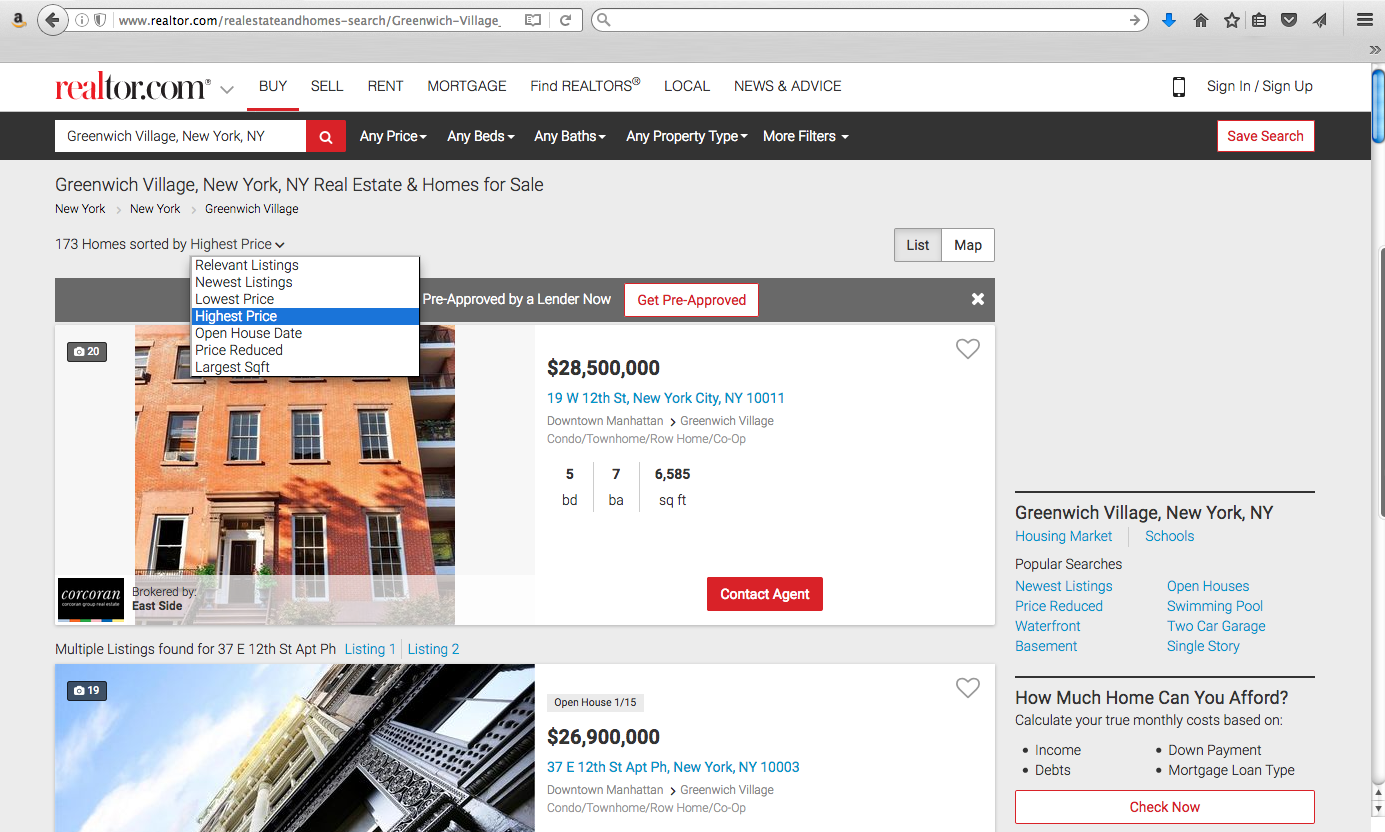Screen dimensions: 1385x832
Task: Select Lowest Price in sort list
Action: [234, 299]
